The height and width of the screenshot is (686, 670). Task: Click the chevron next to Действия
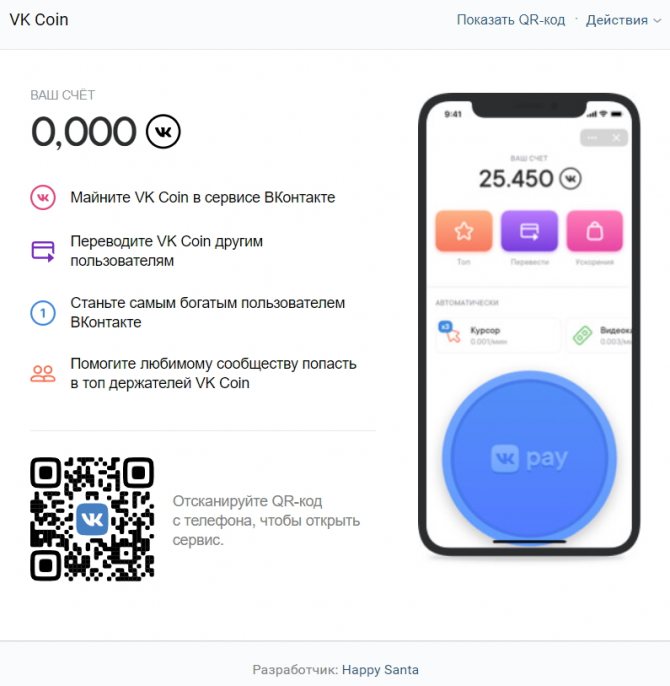click(657, 21)
